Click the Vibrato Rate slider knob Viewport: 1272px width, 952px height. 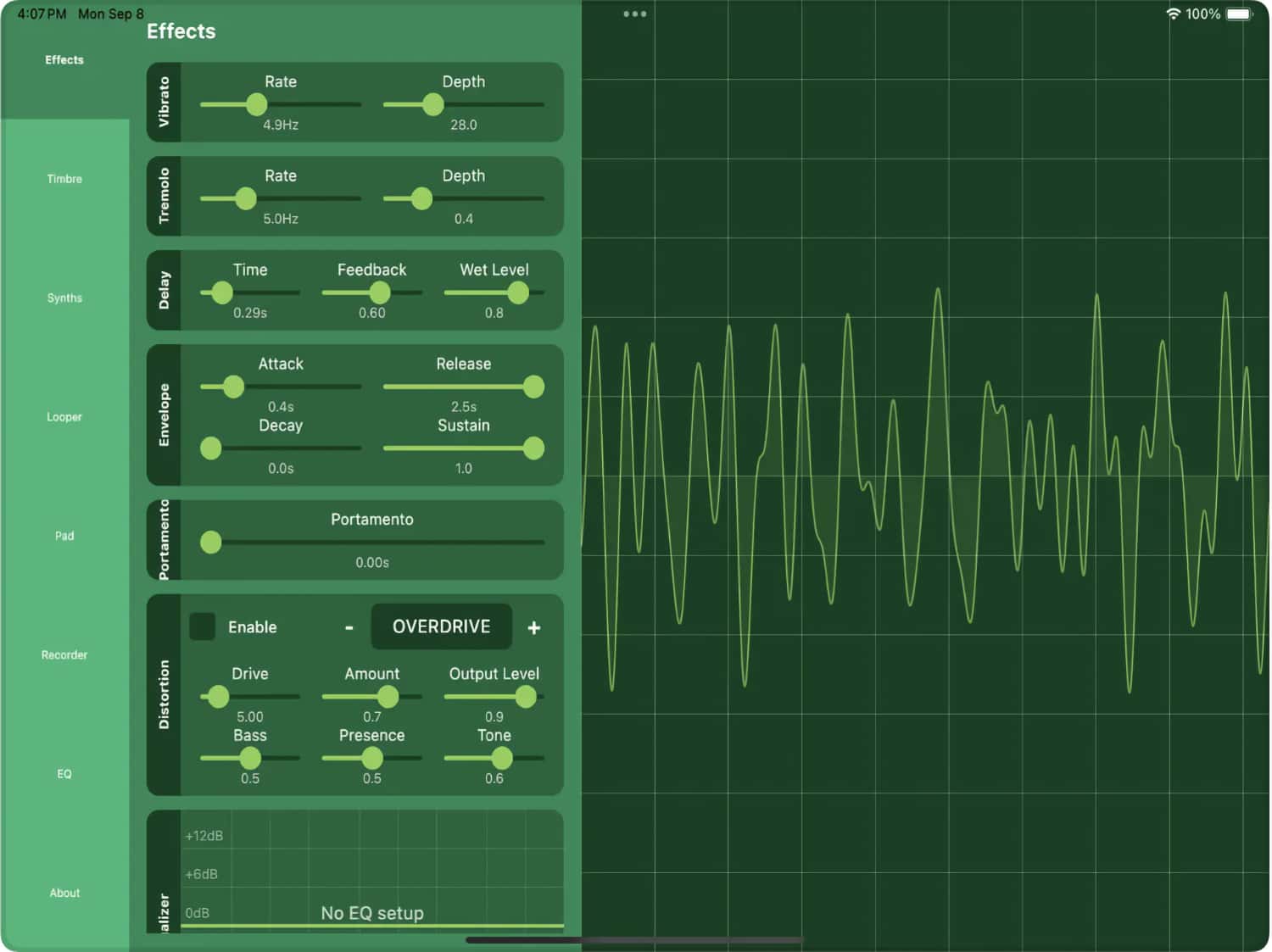point(256,104)
